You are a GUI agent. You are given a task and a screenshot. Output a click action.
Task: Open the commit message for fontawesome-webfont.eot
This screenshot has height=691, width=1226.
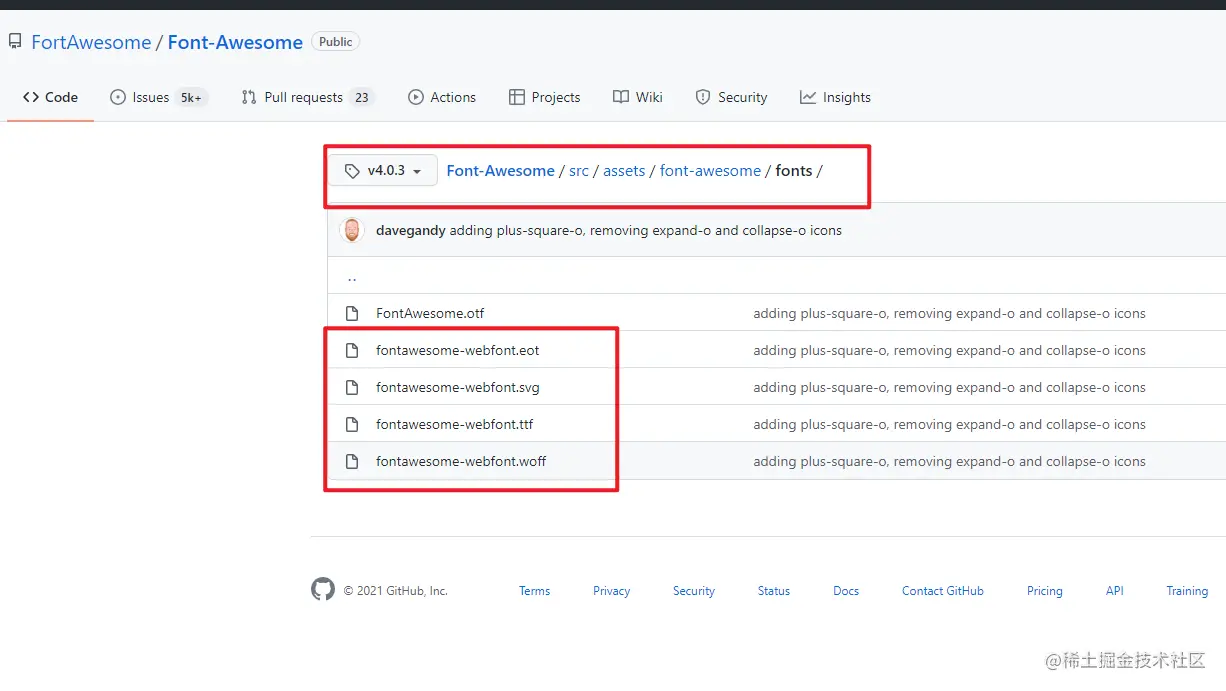[x=949, y=350]
